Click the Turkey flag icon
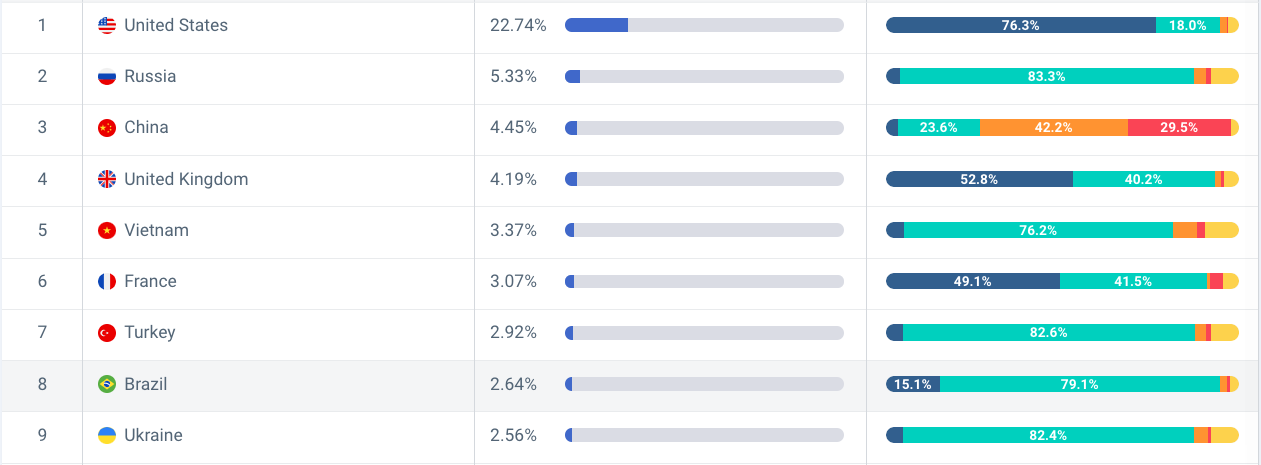 pyautogui.click(x=107, y=333)
